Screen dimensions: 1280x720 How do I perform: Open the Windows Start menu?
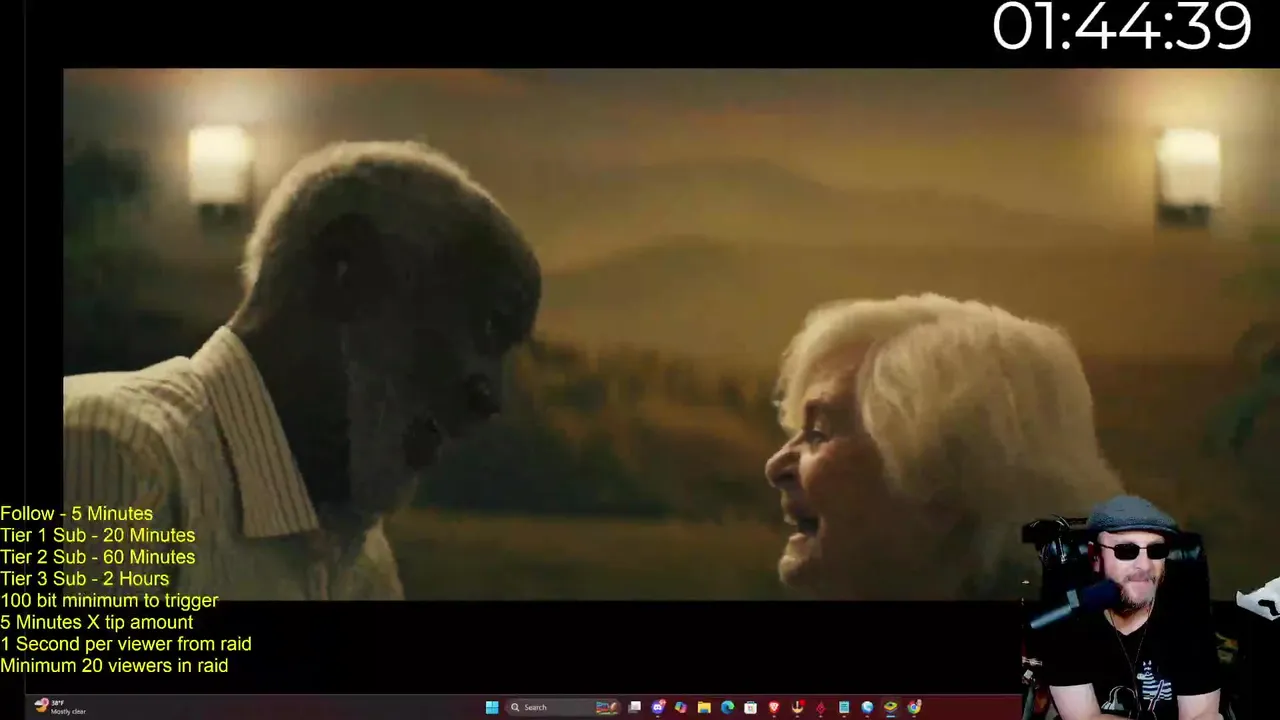492,707
